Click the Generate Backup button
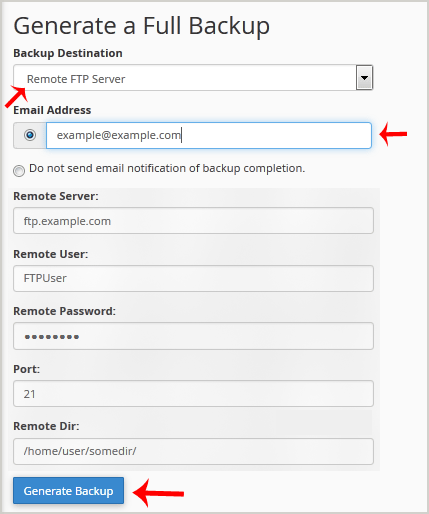The image size is (429, 514). point(68,491)
